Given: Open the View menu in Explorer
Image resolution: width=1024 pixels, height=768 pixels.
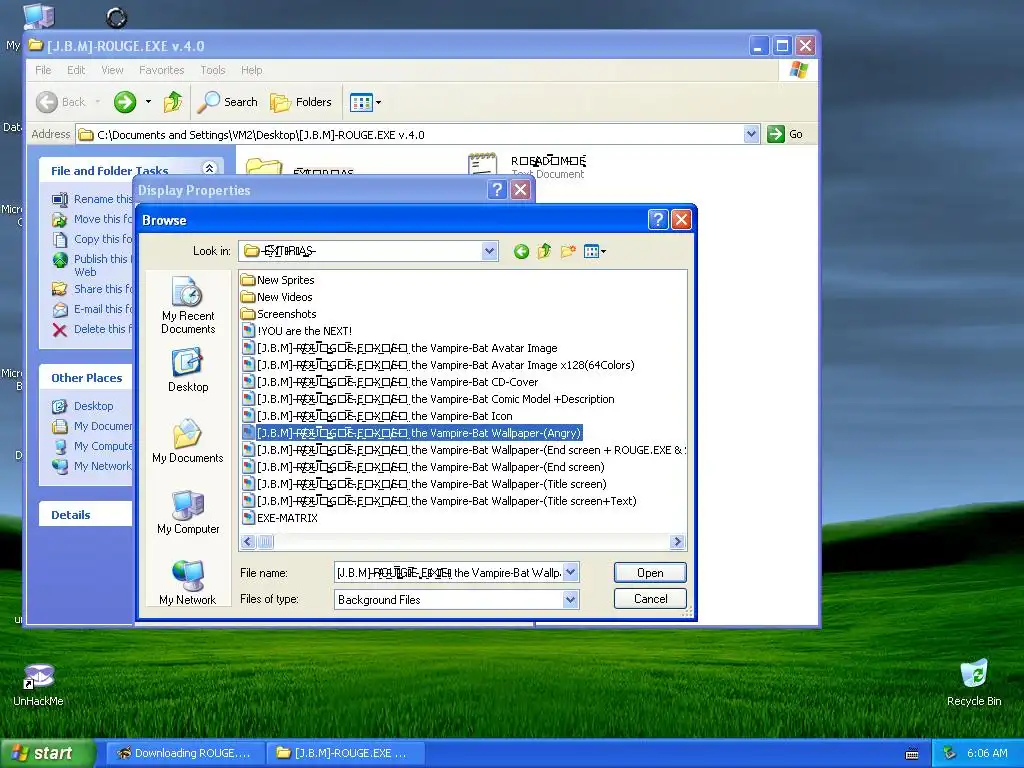Looking at the screenshot, I should 112,70.
